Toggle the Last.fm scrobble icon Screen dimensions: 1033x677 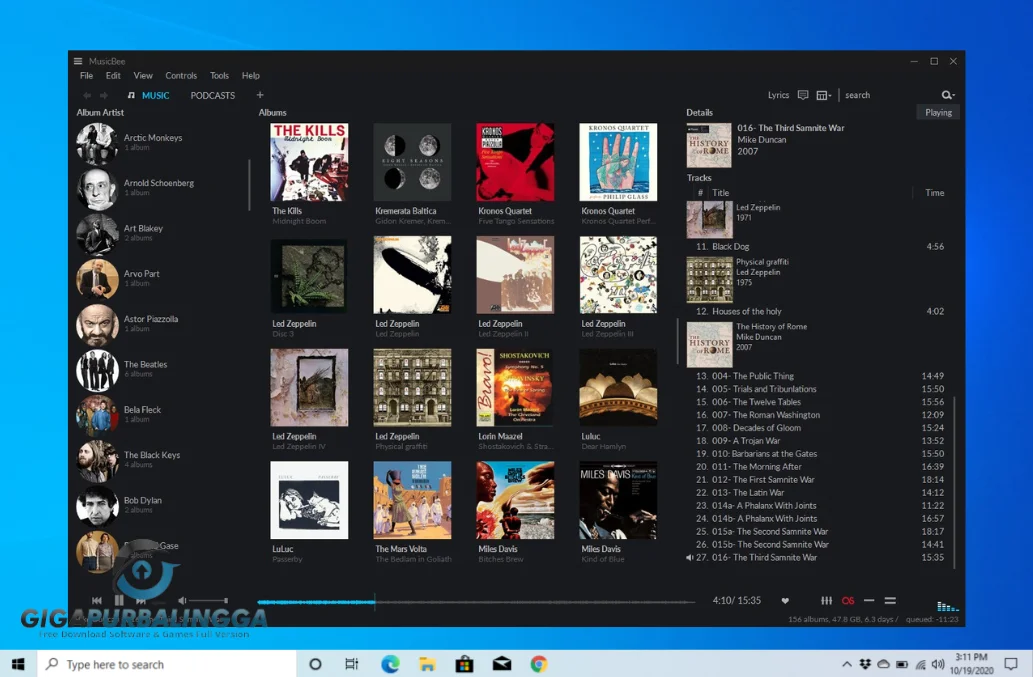pos(848,601)
